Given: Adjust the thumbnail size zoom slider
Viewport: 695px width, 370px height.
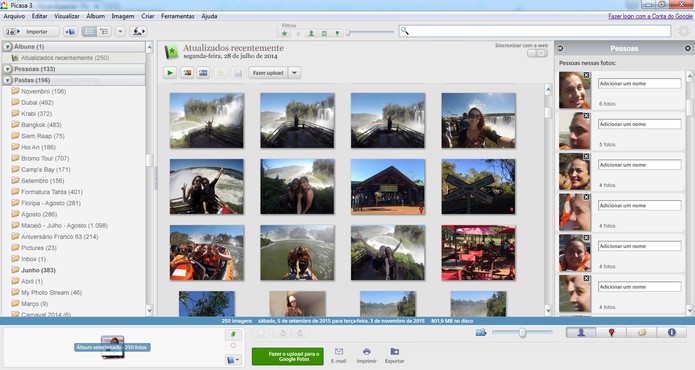Looking at the screenshot, I should [522, 332].
